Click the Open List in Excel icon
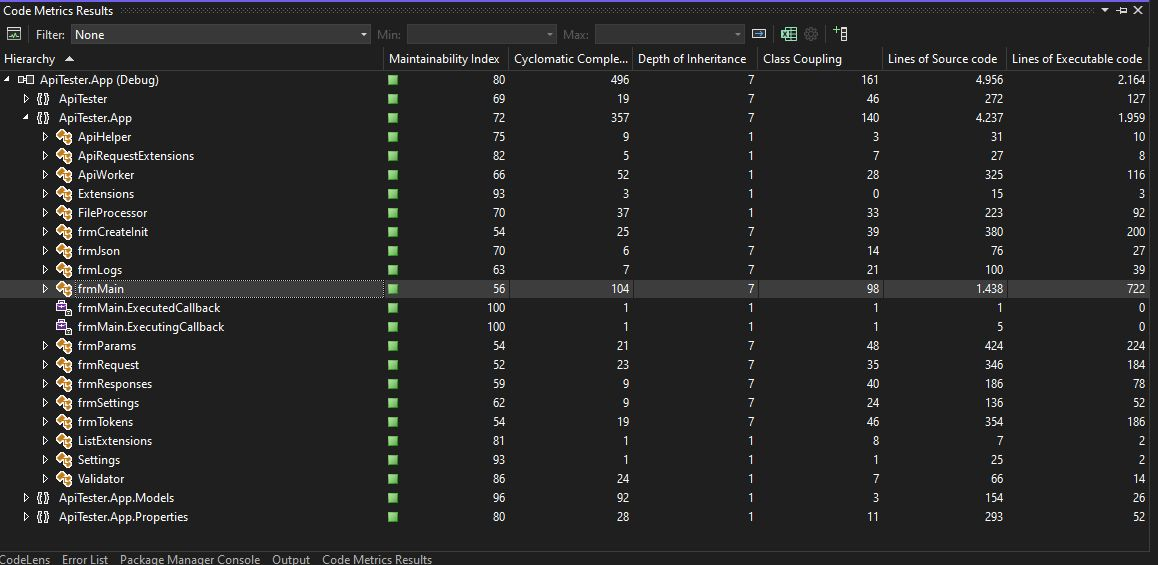The width and height of the screenshot is (1158, 565). [789, 34]
